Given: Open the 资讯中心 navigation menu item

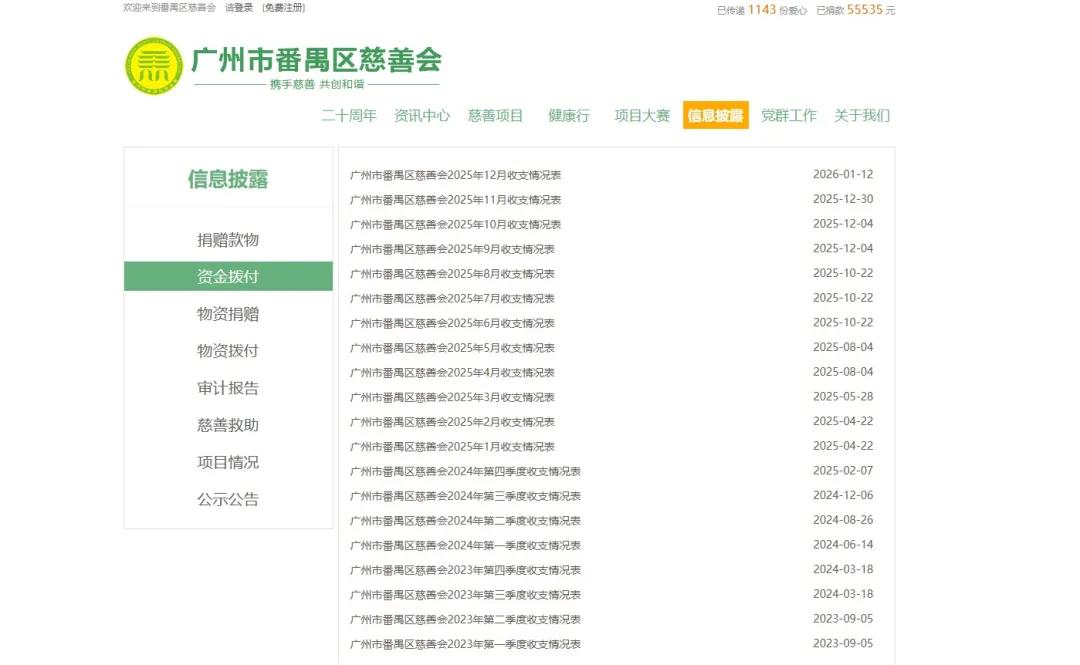Looking at the screenshot, I should coord(422,115).
